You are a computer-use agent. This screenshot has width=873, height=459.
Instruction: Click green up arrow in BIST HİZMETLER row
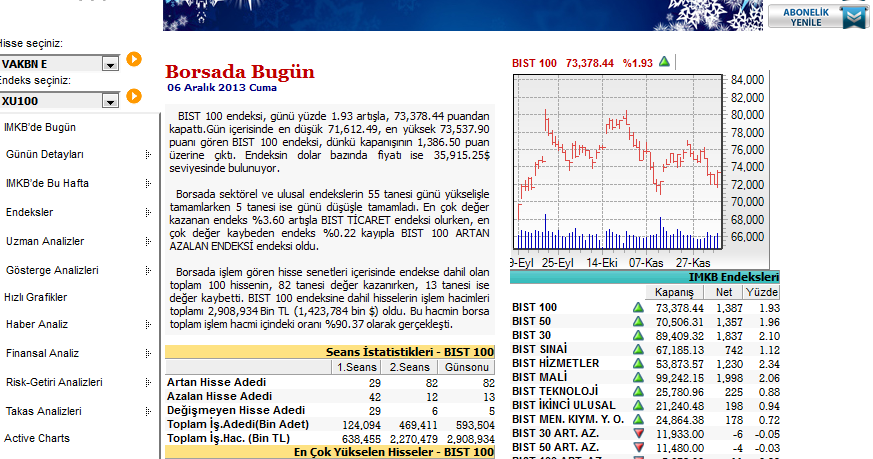click(x=638, y=363)
